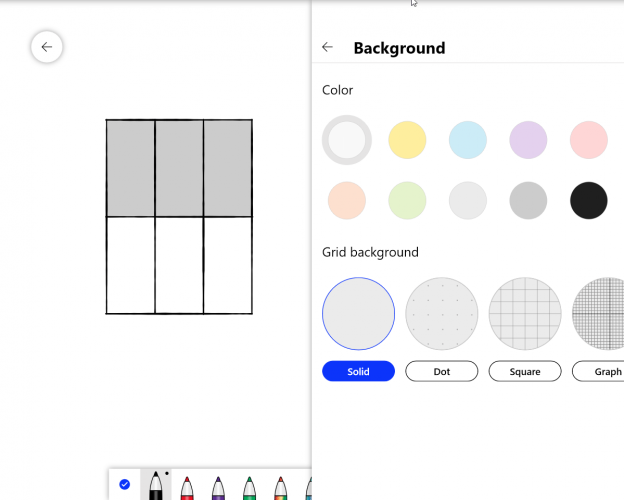Click the back arrow on the canvas
The width and height of the screenshot is (624, 500).
(47, 47)
